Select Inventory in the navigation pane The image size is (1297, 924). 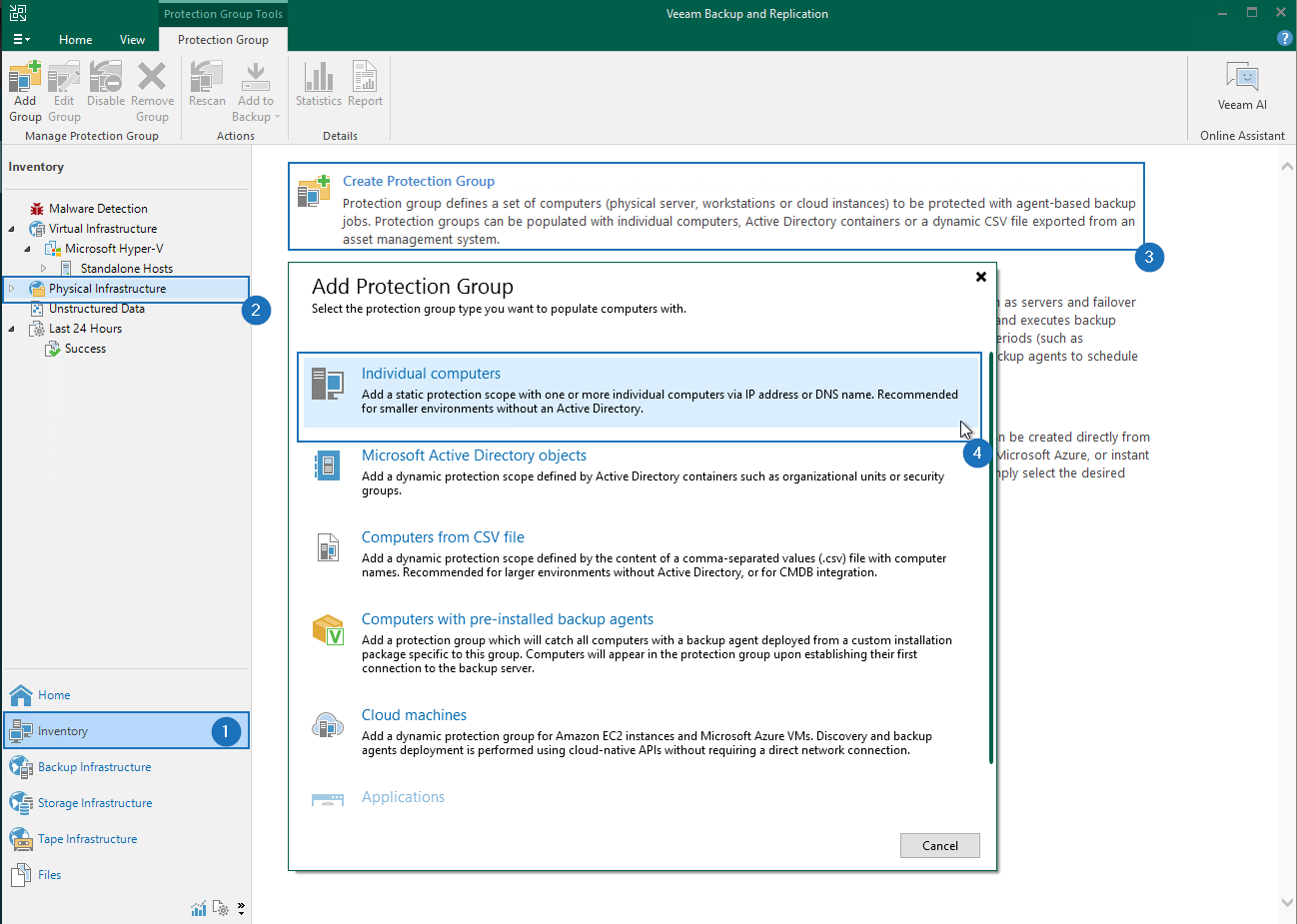[126, 731]
